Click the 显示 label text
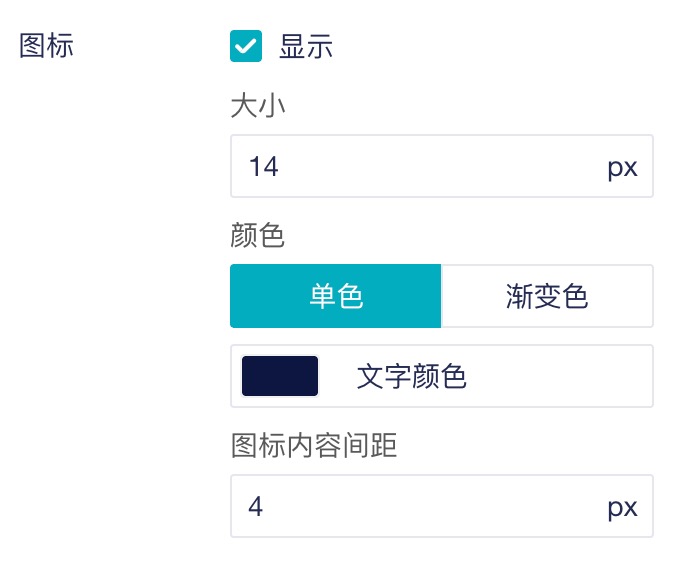674x562 pixels. pos(305,47)
